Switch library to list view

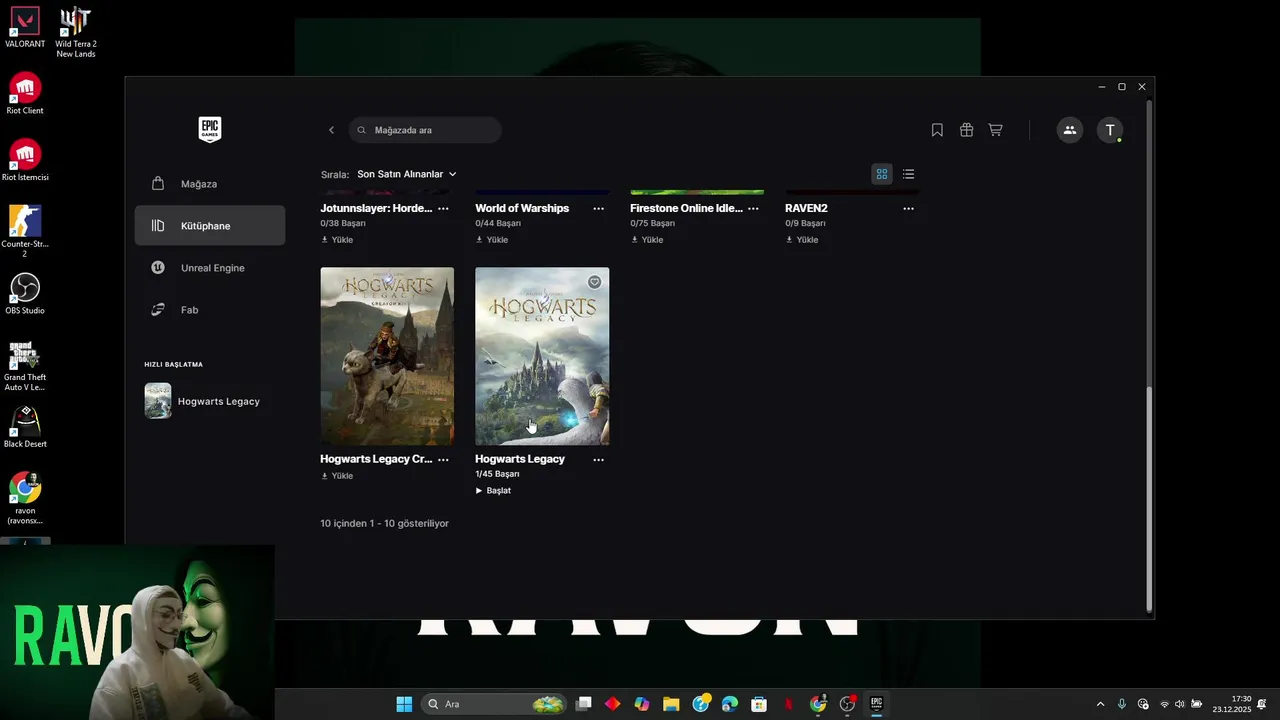pos(908,174)
